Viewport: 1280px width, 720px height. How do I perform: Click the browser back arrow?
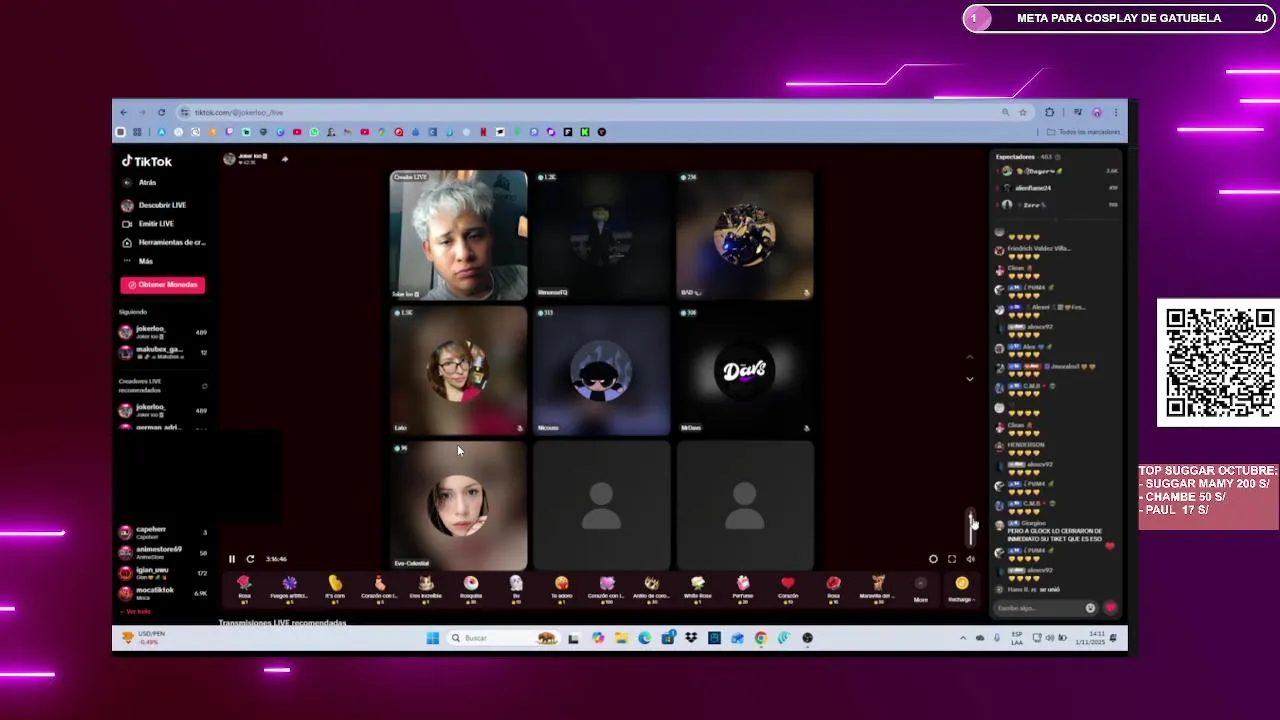pyautogui.click(x=123, y=112)
